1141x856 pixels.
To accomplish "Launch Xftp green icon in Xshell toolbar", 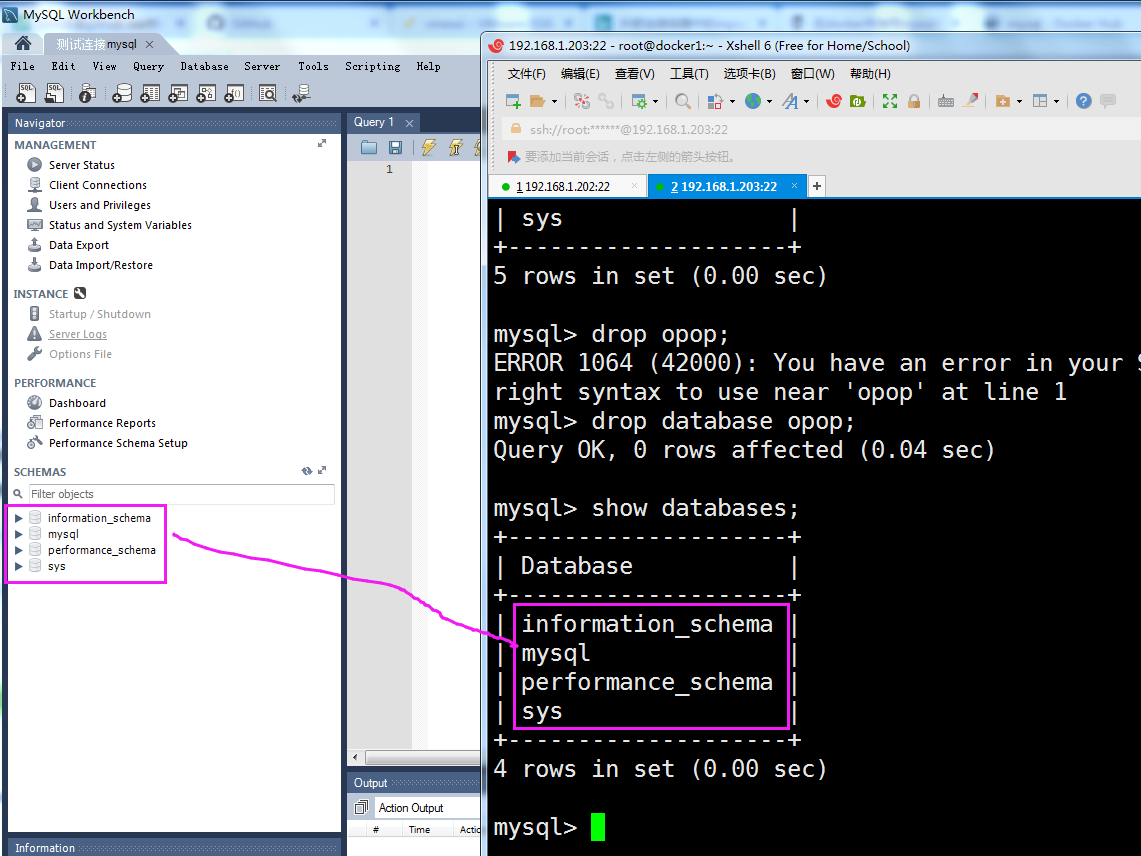I will coord(857,101).
